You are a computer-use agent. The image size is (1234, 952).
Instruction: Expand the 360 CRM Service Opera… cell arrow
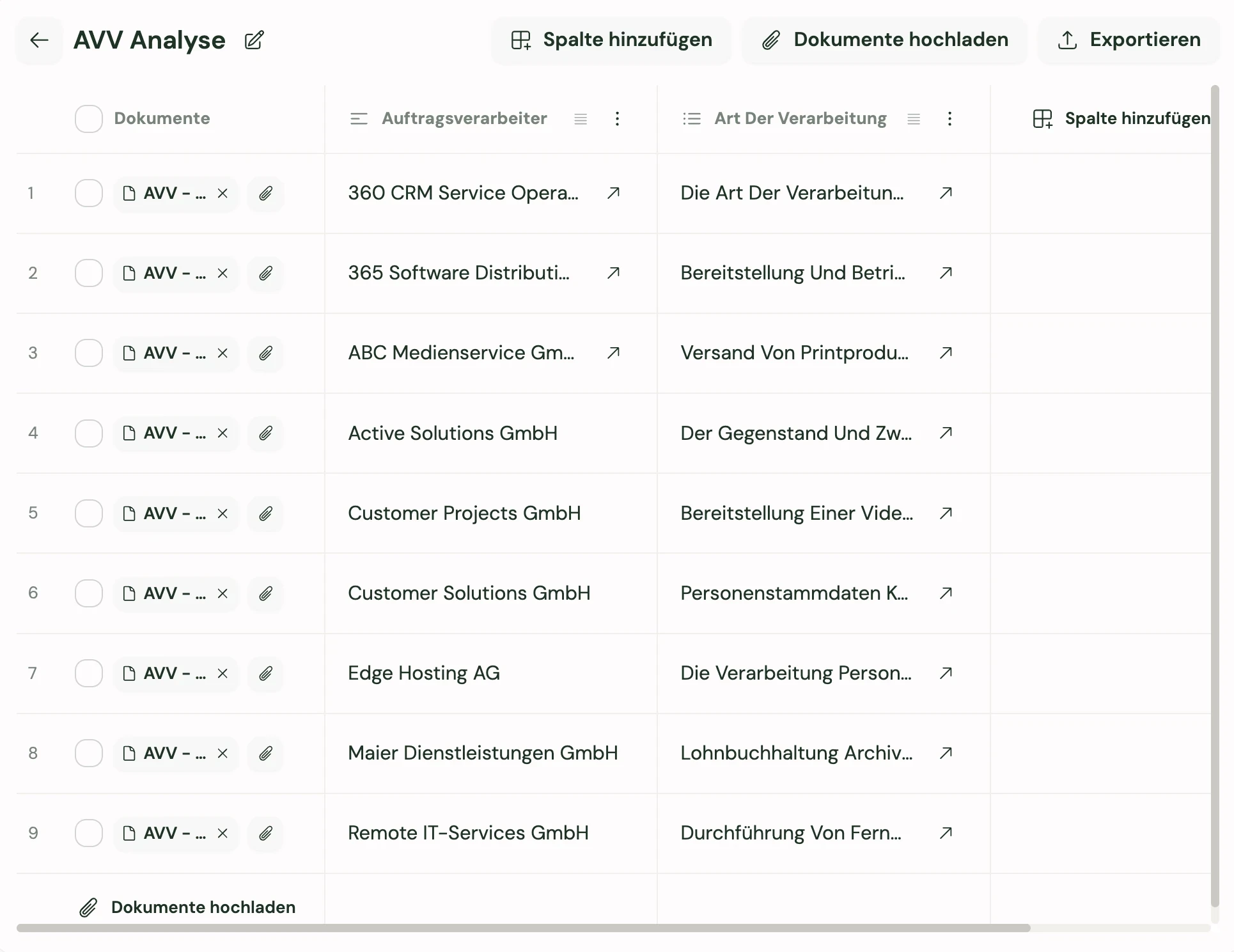613,193
